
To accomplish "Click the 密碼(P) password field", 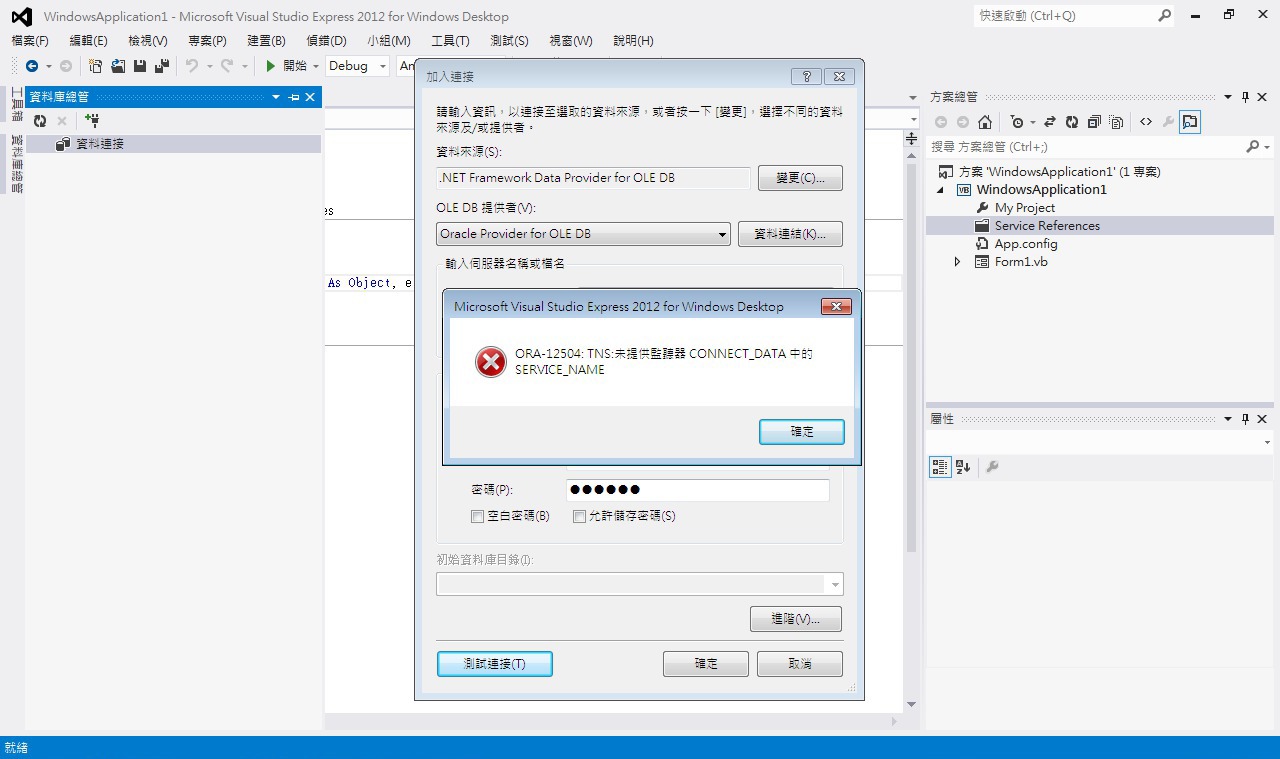I will 698,490.
